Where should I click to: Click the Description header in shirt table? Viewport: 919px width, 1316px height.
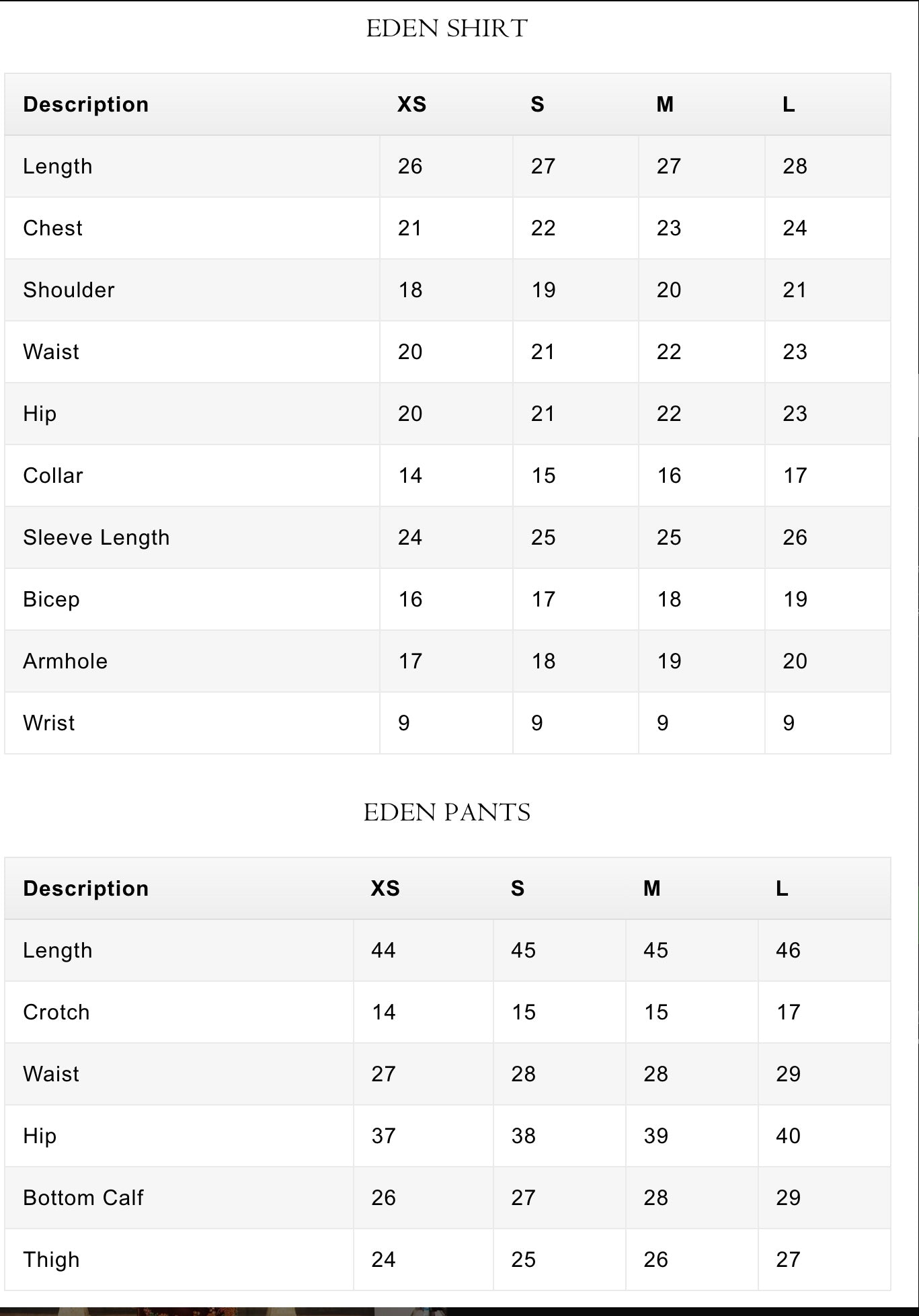click(86, 104)
